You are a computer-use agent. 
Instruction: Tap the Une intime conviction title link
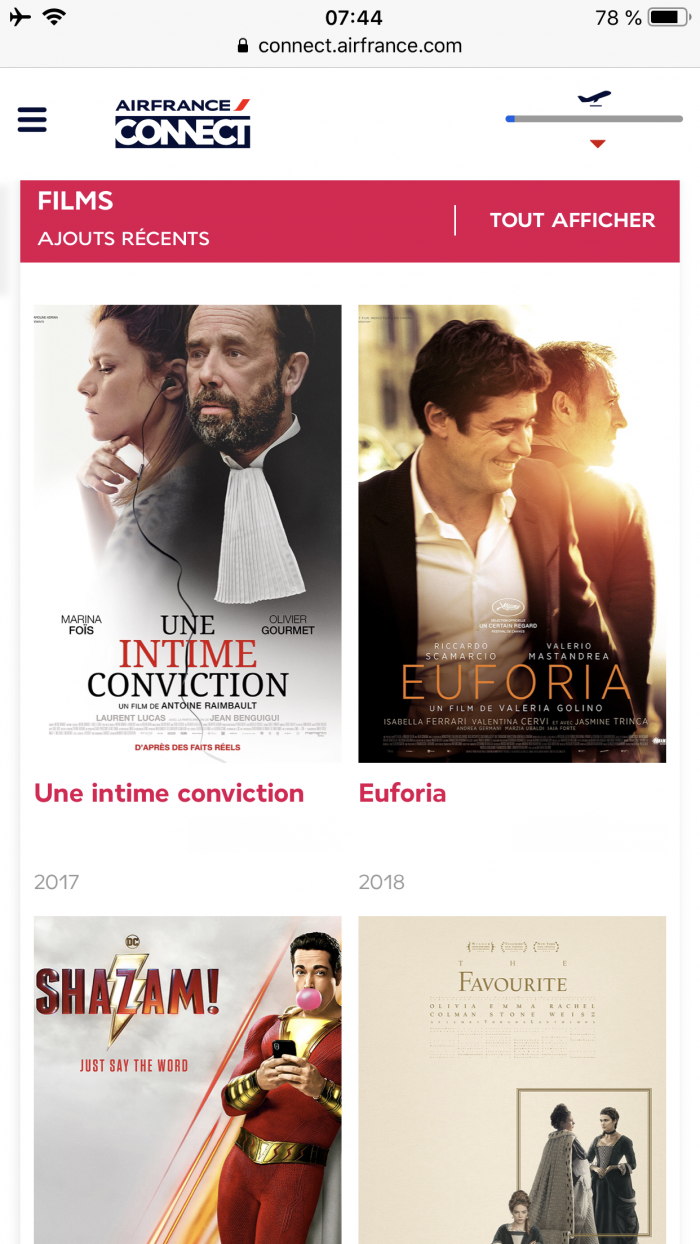coord(169,793)
